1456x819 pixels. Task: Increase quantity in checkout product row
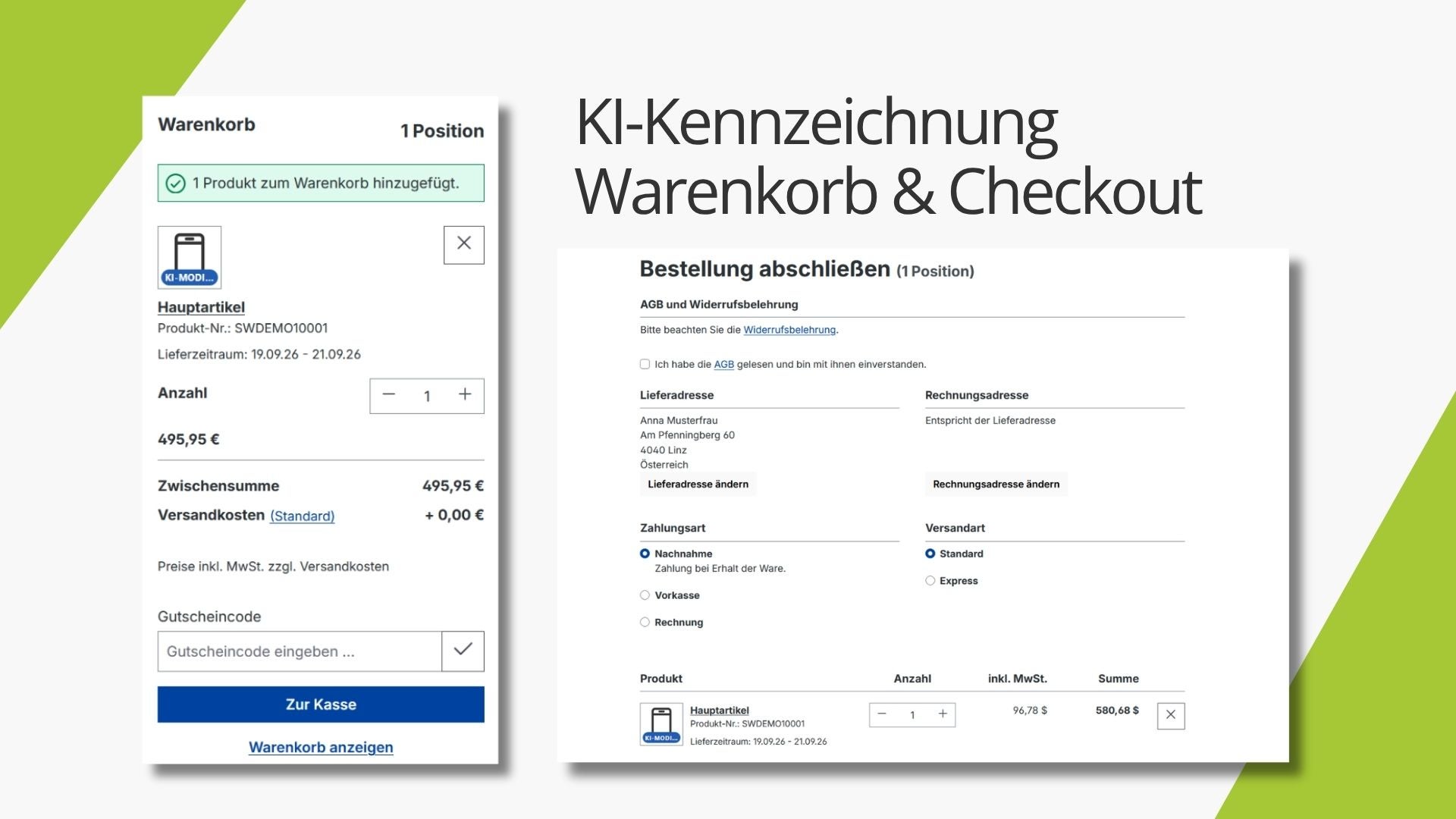pos(943,714)
